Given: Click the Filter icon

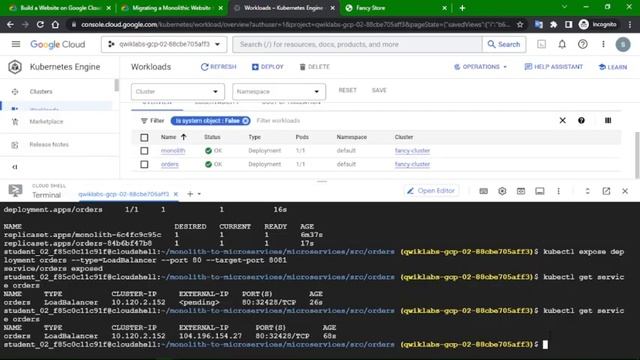Looking at the screenshot, I should [x=144, y=121].
